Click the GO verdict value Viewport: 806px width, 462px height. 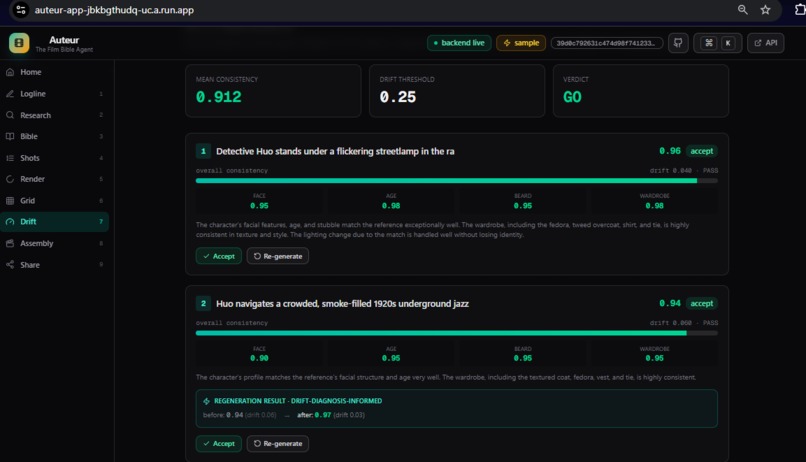[572, 97]
